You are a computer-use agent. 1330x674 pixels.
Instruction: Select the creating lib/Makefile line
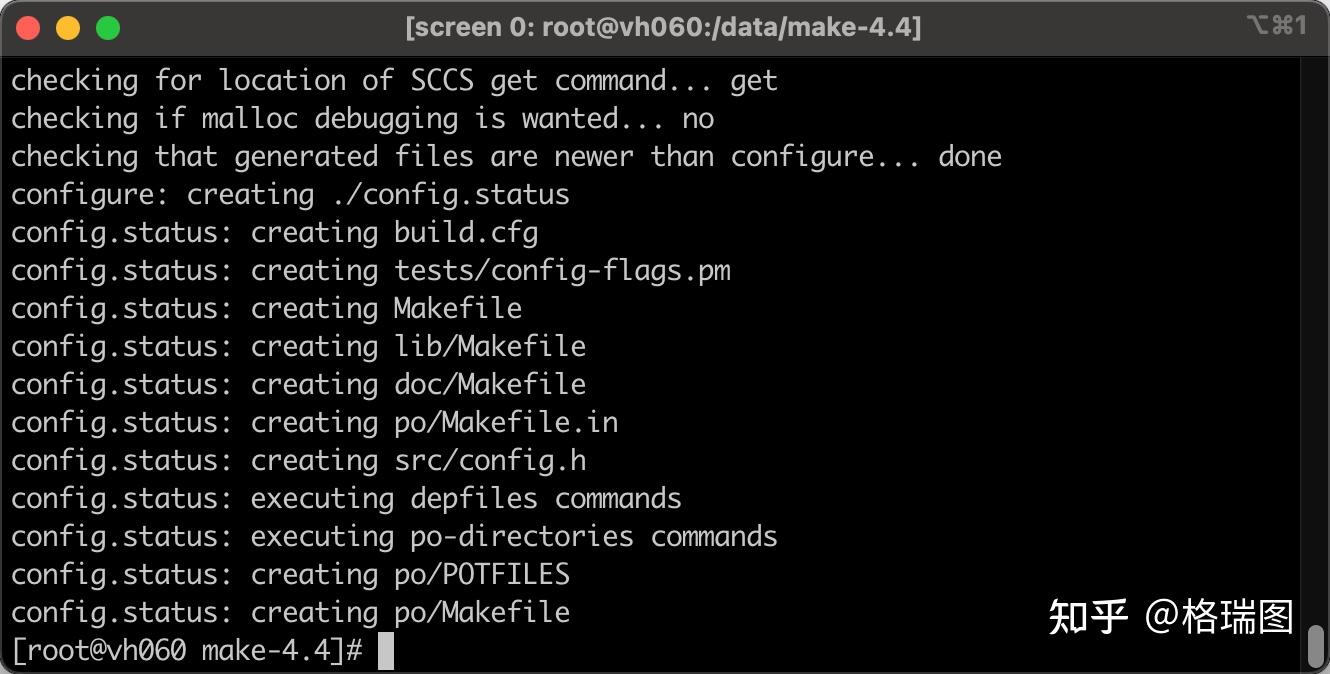click(x=297, y=346)
